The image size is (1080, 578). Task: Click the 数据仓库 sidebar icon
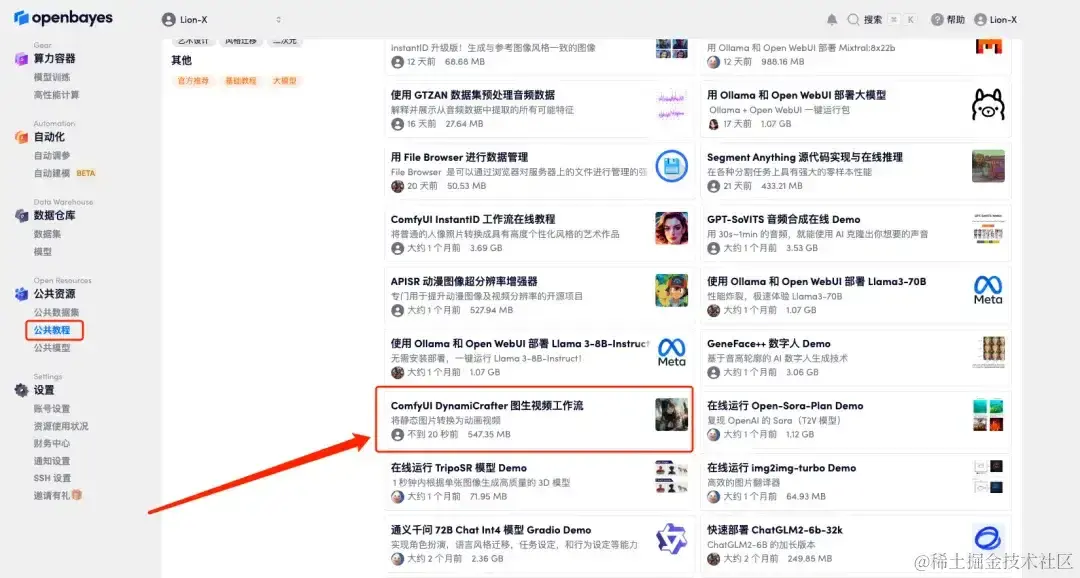pyautogui.click(x=21, y=216)
